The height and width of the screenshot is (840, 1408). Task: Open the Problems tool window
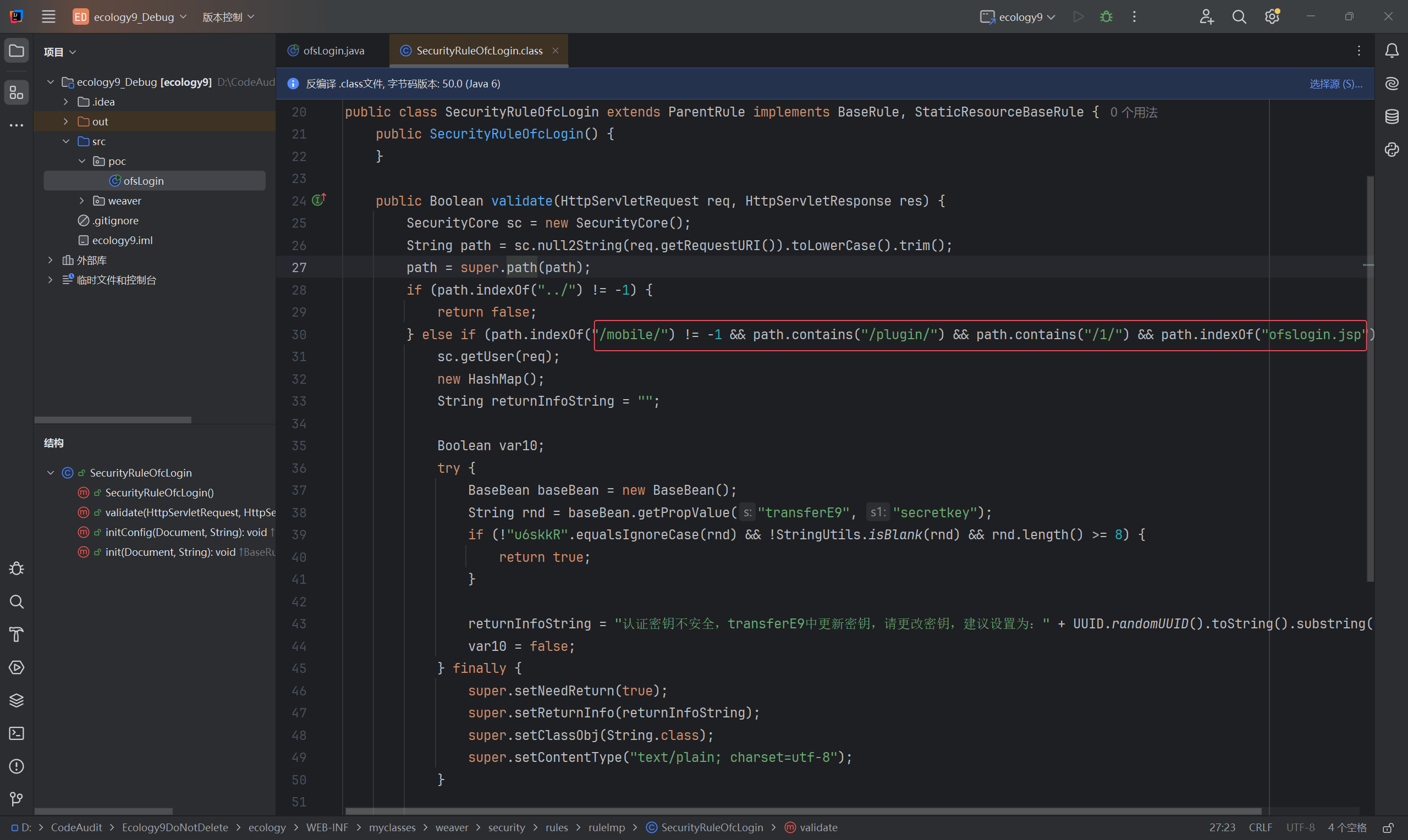(16, 766)
